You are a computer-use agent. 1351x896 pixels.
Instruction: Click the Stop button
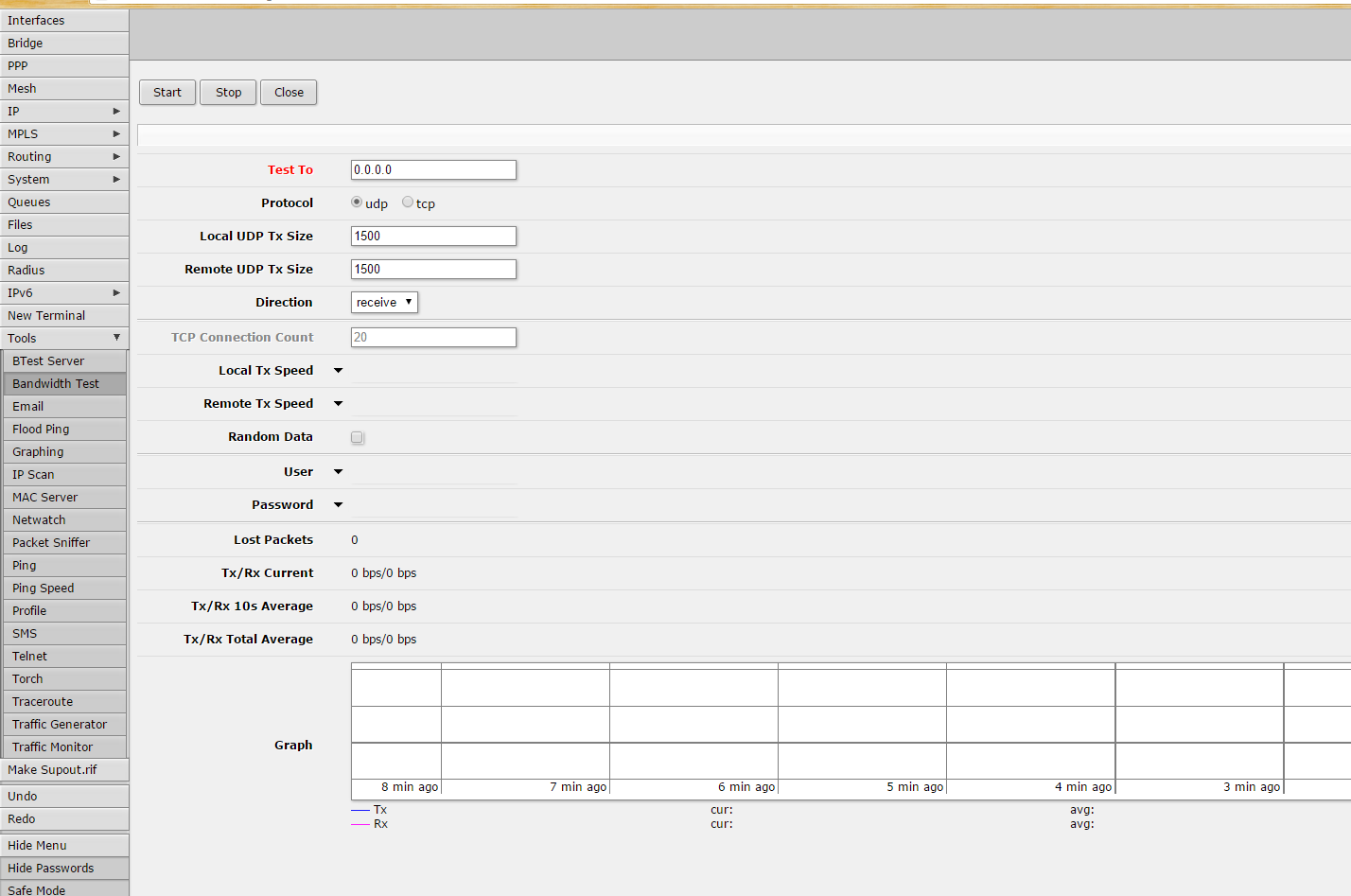tap(228, 92)
